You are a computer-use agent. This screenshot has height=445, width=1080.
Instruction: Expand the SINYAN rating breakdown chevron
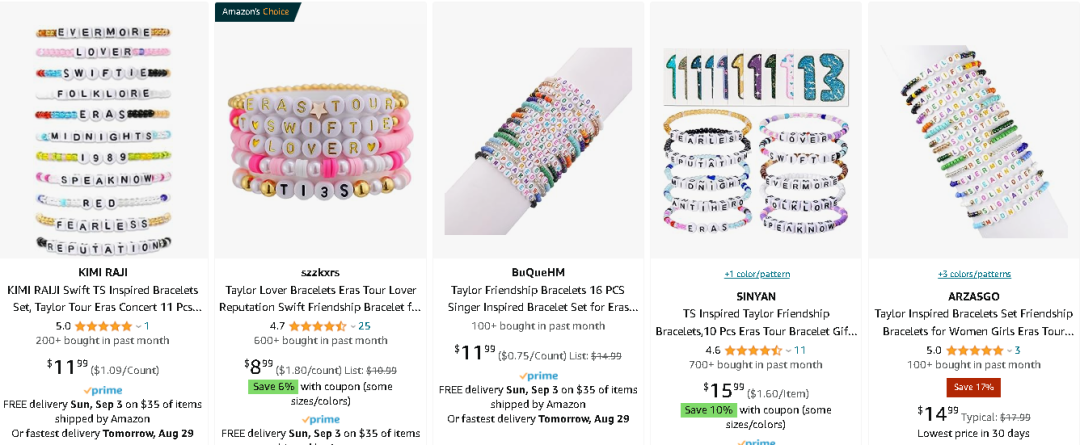[x=788, y=350]
